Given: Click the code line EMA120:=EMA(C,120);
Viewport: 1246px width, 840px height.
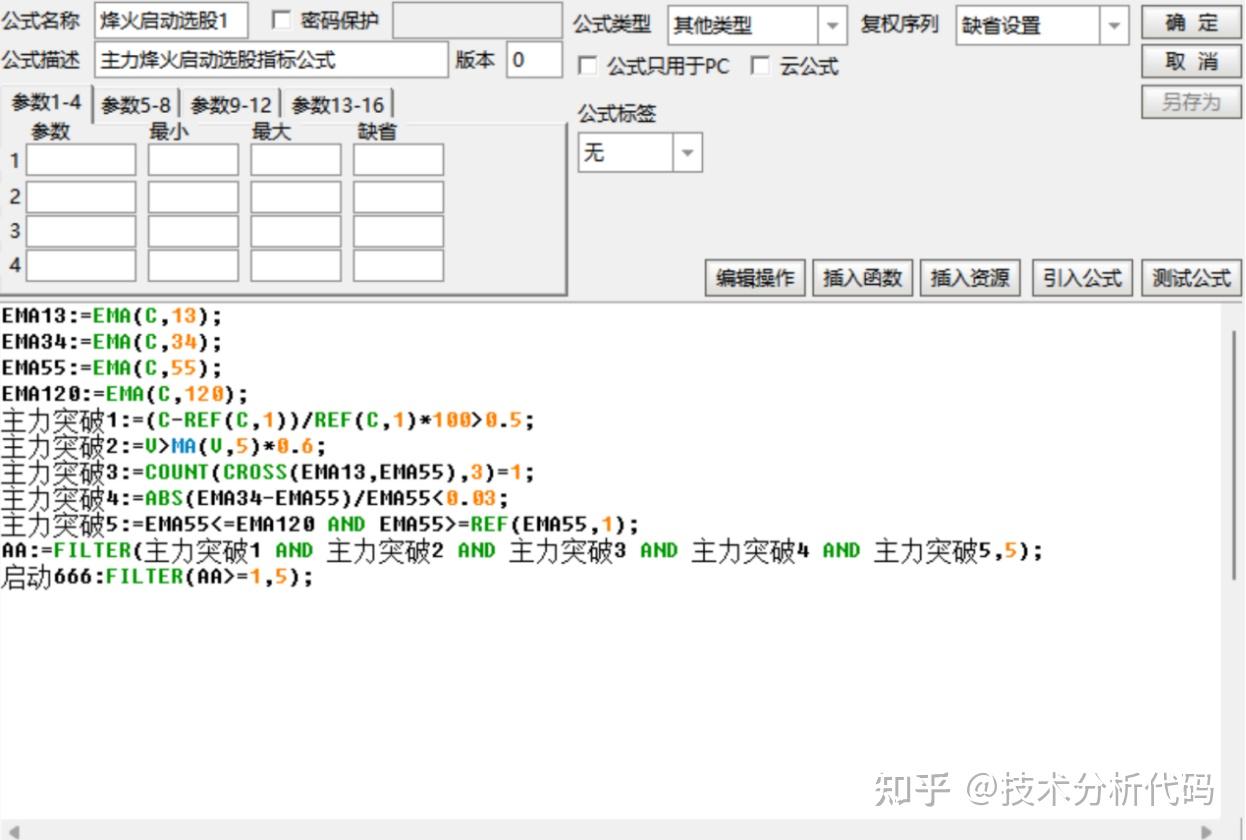Looking at the screenshot, I should click(x=125, y=394).
